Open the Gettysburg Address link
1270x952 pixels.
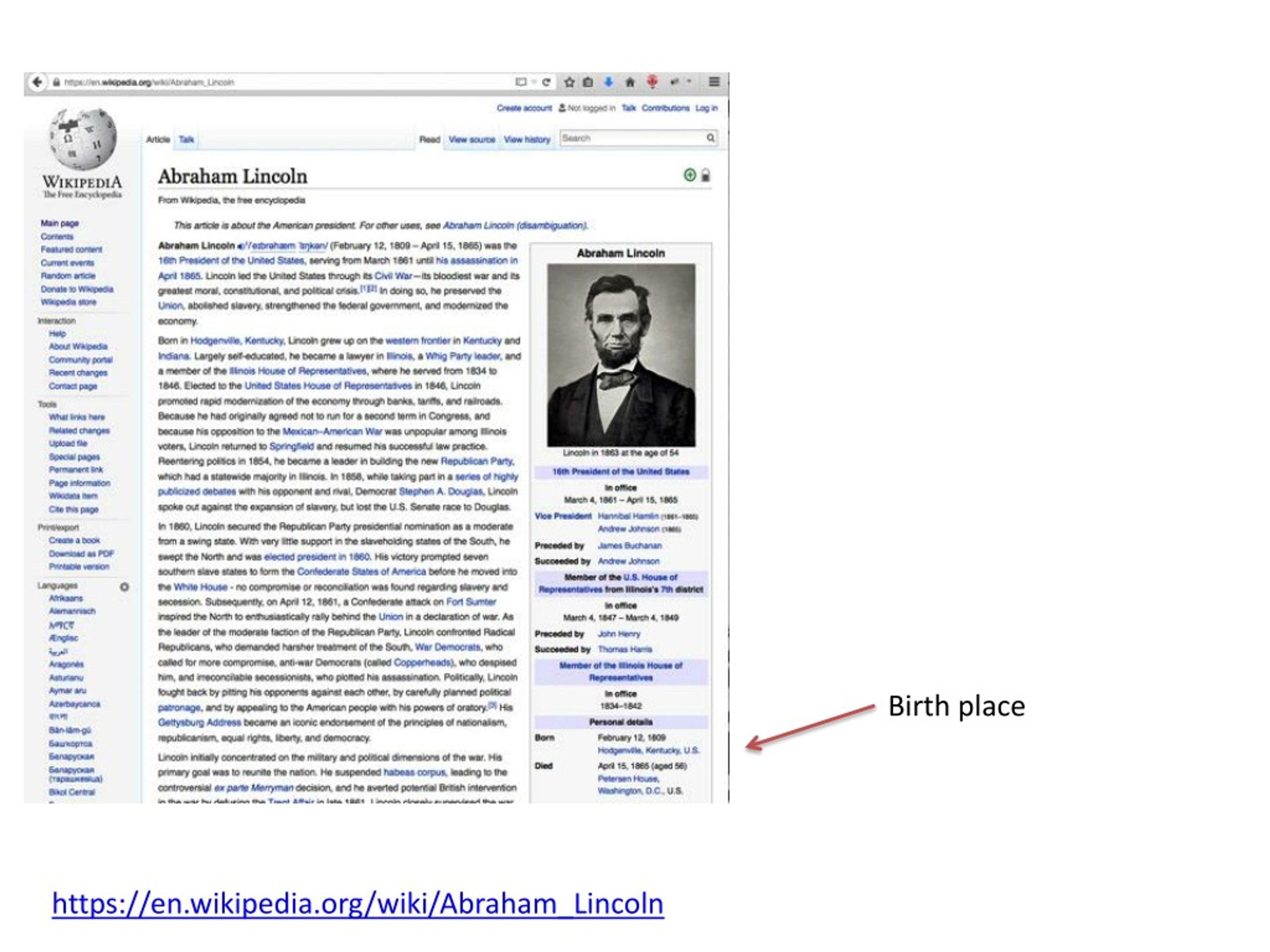pos(199,722)
